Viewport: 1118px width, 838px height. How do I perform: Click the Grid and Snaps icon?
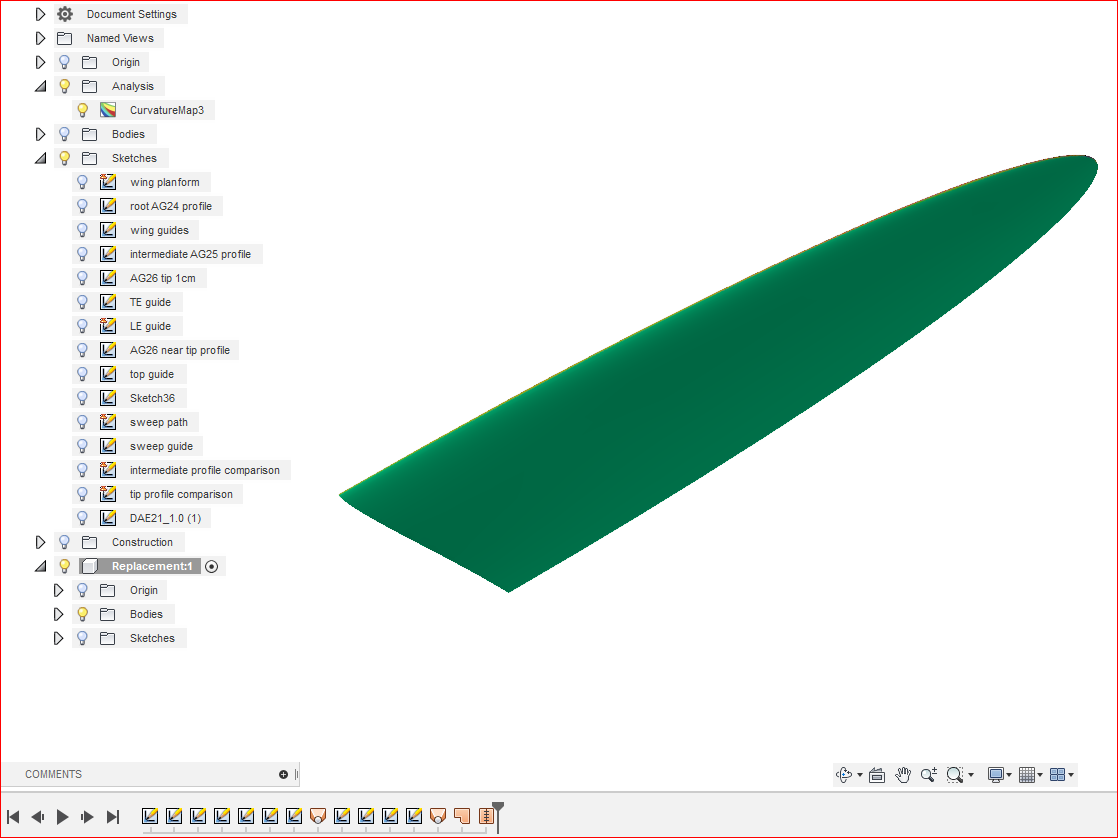point(1027,775)
